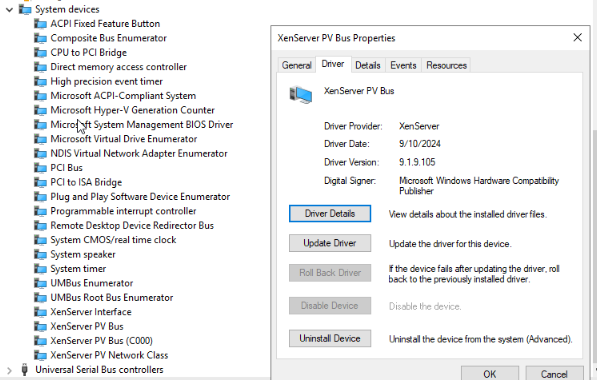
Task: Click the Remote Desktop Device Redirector Bus icon
Action: coord(40,225)
